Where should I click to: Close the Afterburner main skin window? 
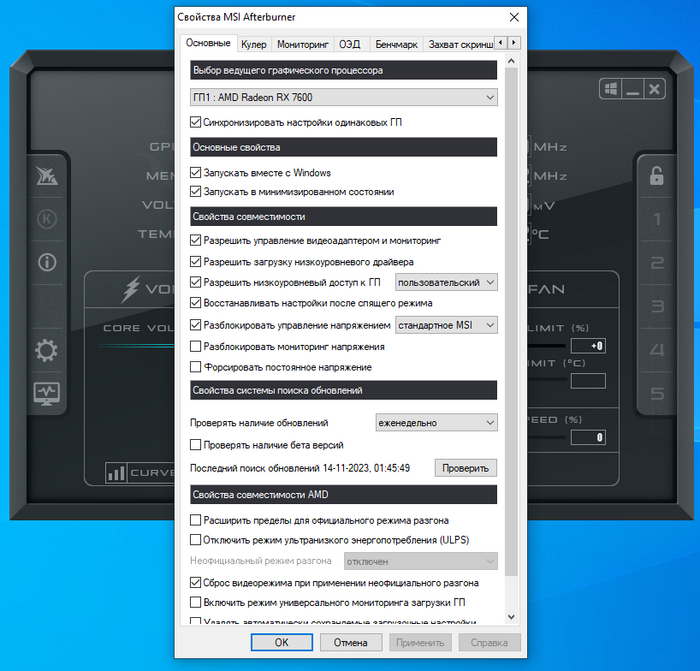[x=654, y=89]
